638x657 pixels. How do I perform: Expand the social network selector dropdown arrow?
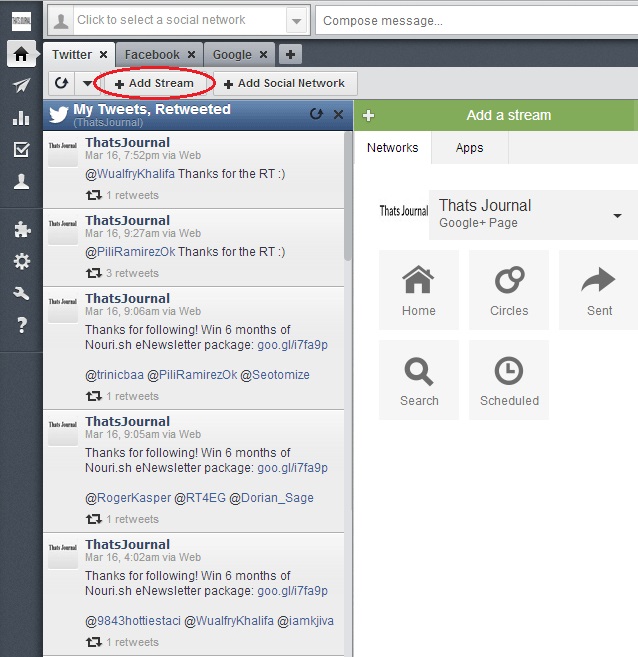(x=297, y=21)
